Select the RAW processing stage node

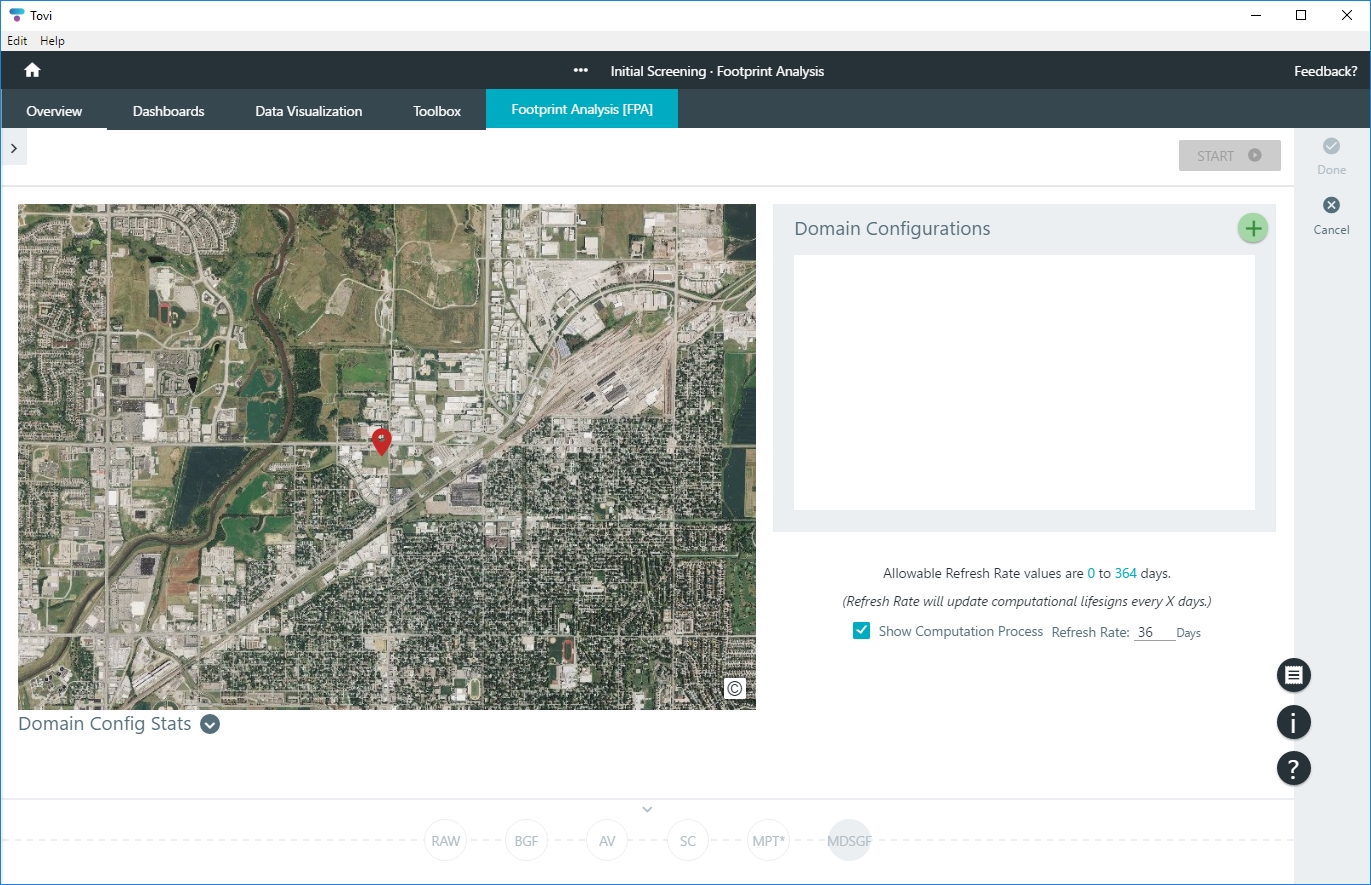(x=445, y=840)
